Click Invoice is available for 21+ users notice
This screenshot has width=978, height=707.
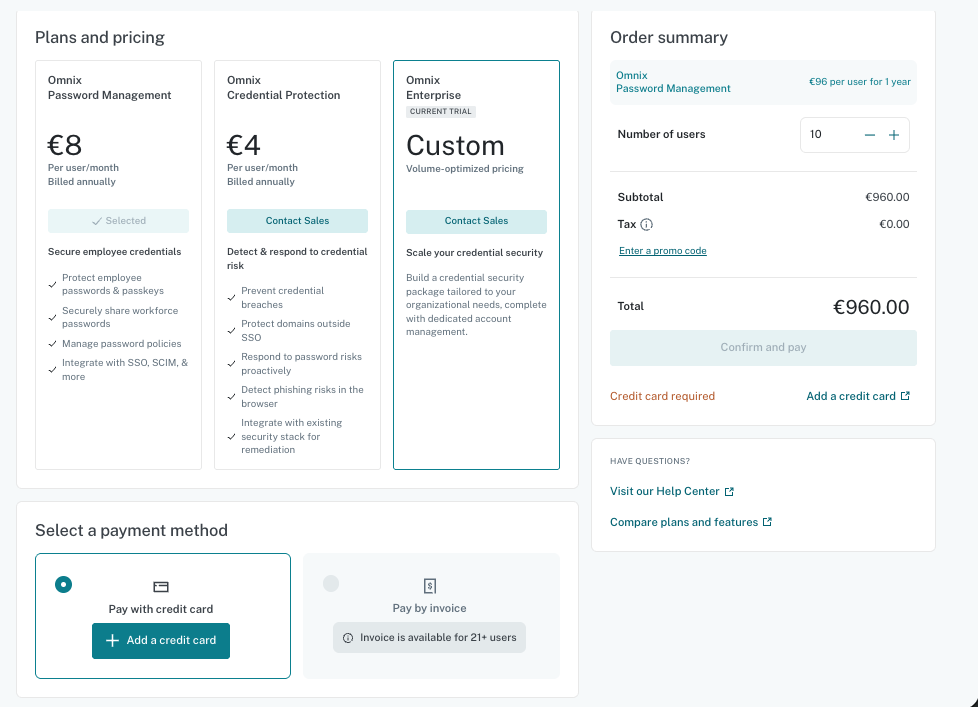[430, 638]
